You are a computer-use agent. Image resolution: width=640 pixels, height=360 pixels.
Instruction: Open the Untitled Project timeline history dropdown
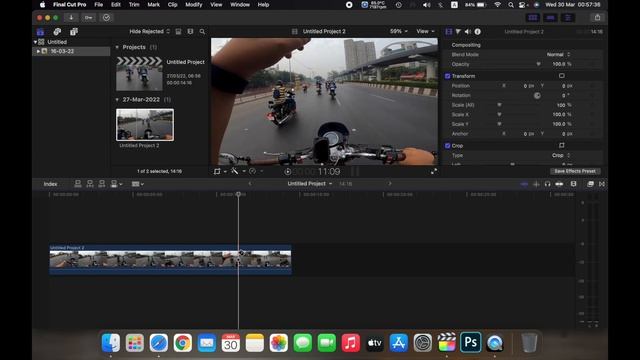(x=310, y=184)
